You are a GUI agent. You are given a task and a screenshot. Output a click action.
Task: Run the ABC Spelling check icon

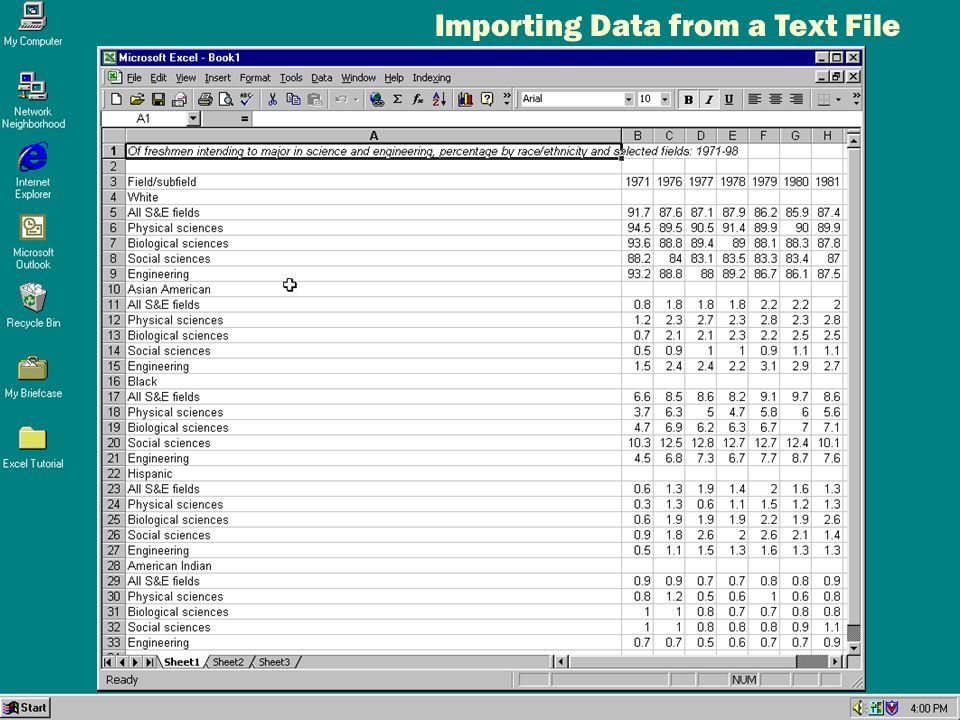coord(247,99)
